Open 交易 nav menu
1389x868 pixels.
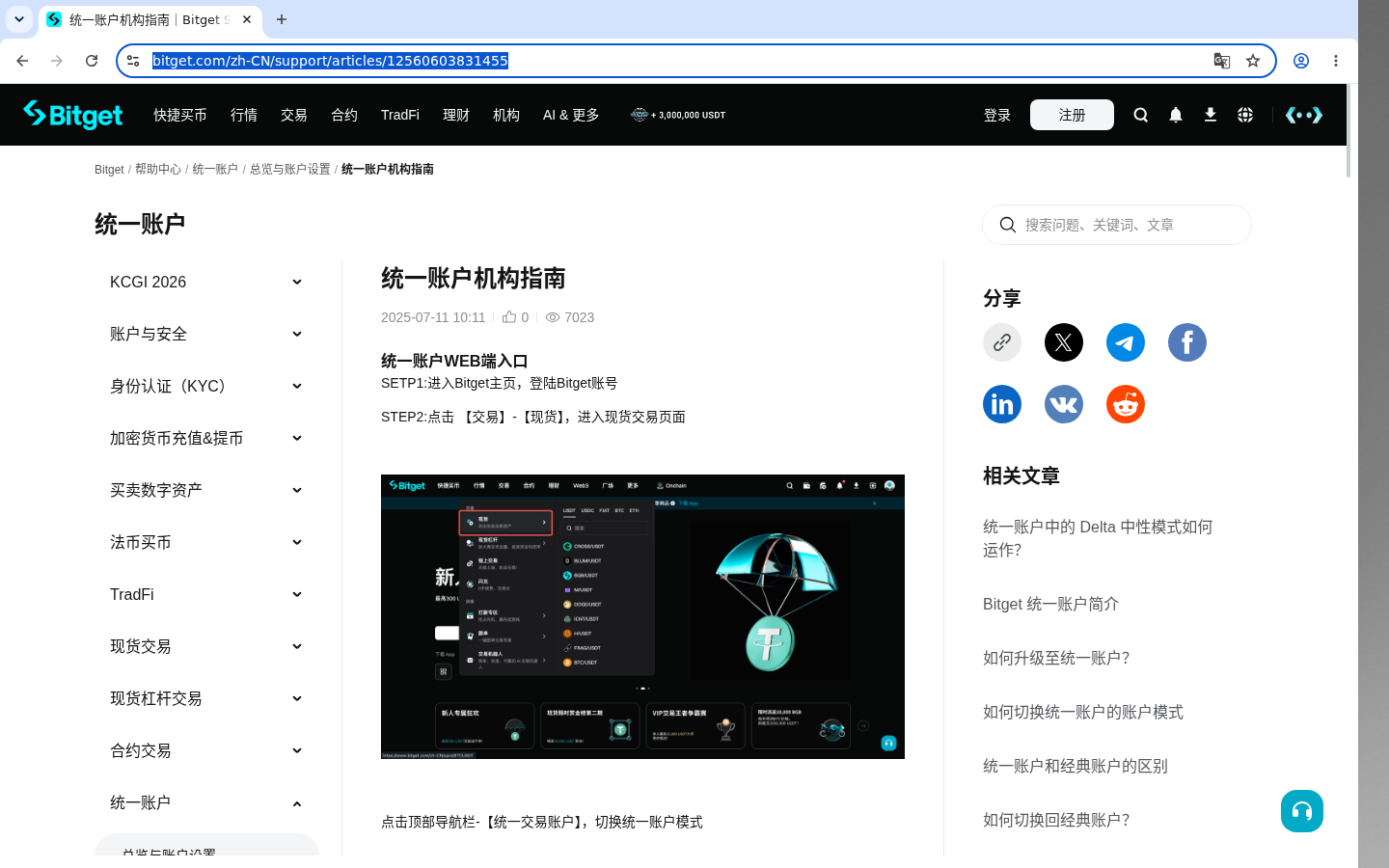(x=294, y=115)
